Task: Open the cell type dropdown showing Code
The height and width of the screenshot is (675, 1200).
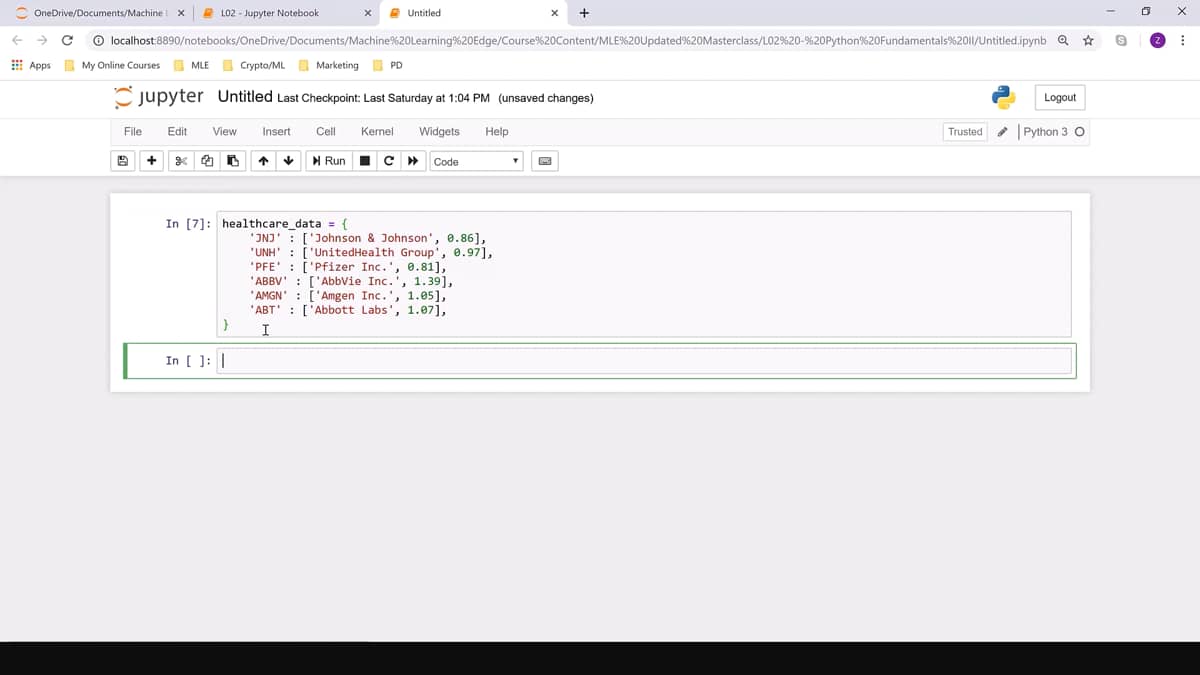Action: tap(476, 161)
